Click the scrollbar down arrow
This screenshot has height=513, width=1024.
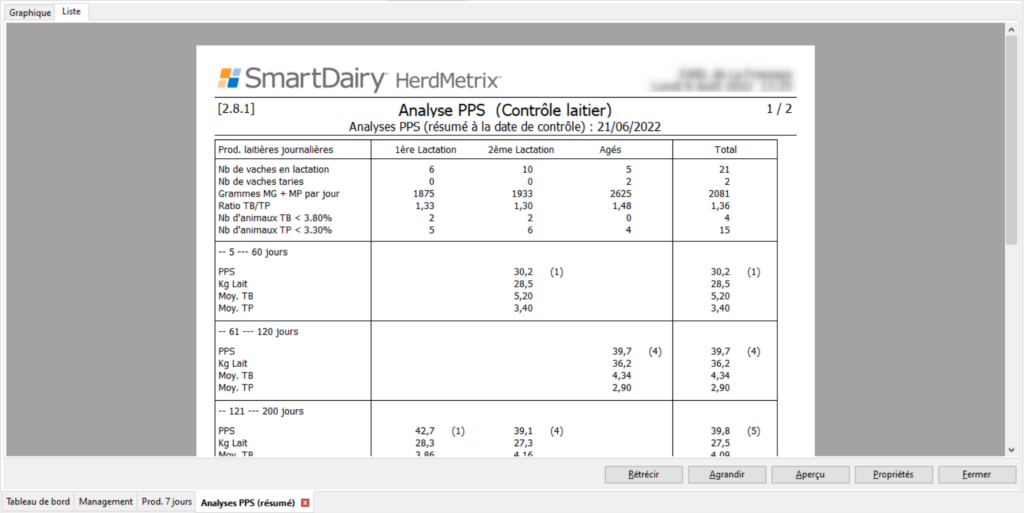click(x=1011, y=450)
